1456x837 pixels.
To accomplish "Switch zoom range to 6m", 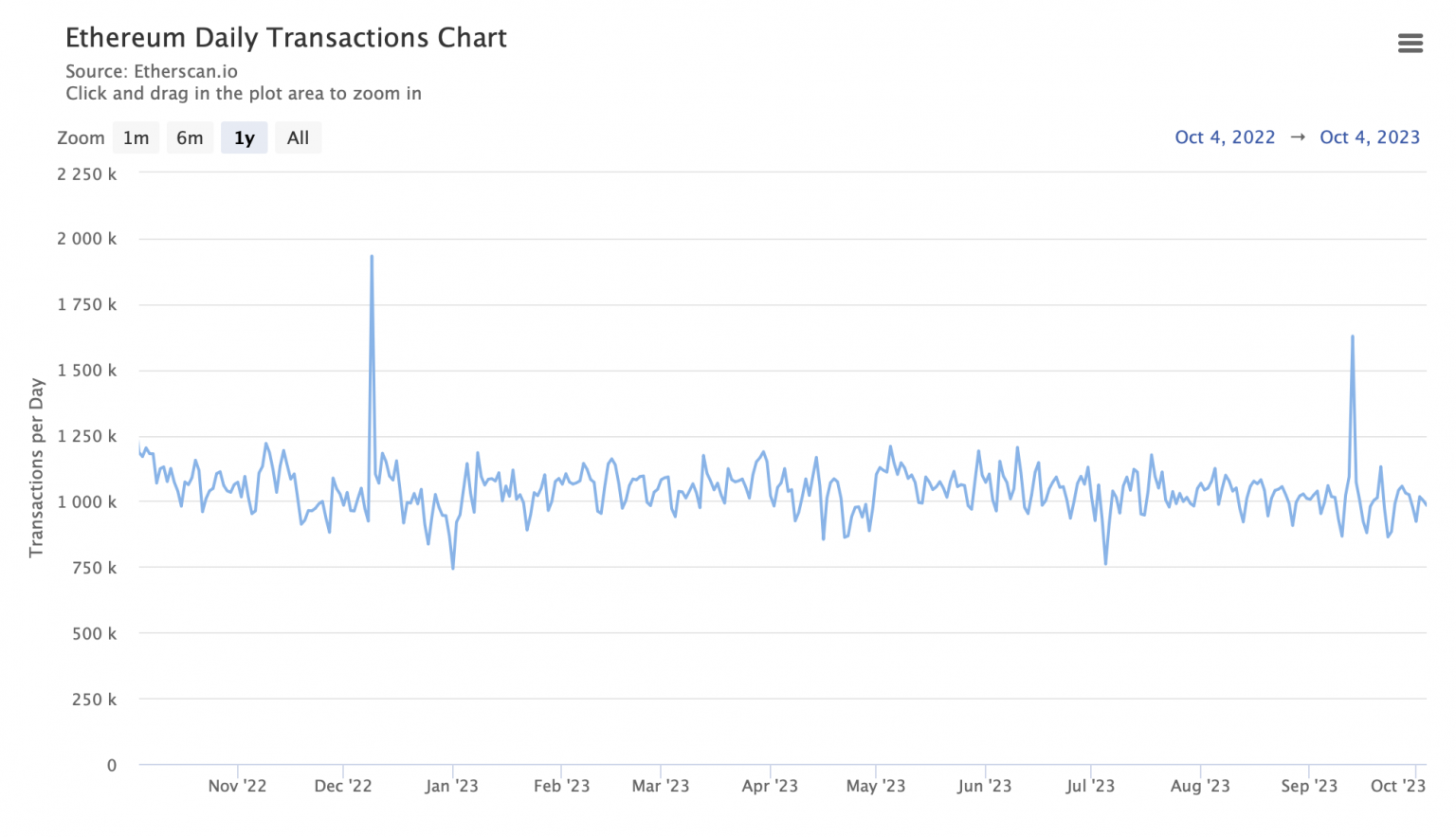I will click(x=190, y=138).
